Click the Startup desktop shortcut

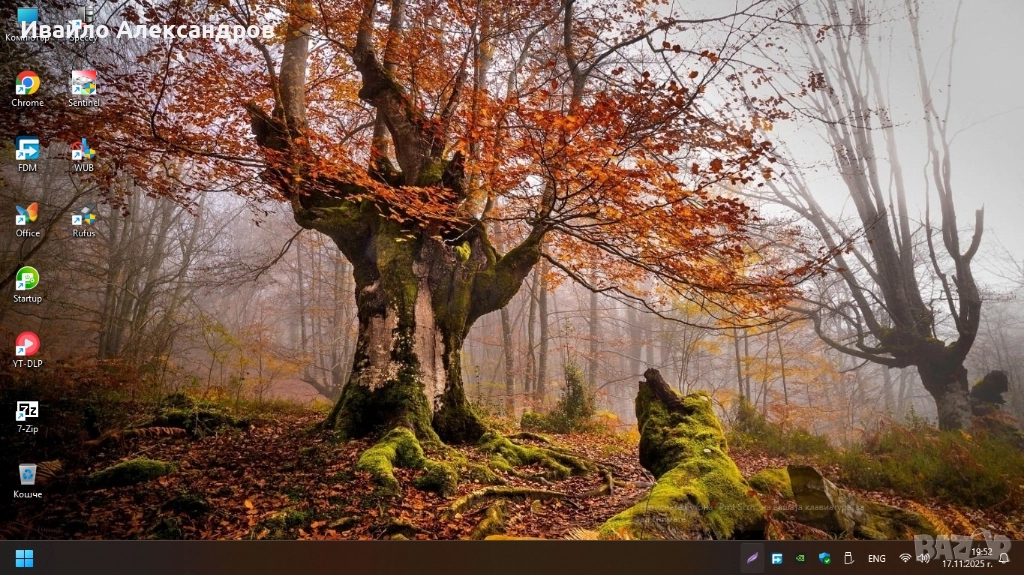(27, 280)
